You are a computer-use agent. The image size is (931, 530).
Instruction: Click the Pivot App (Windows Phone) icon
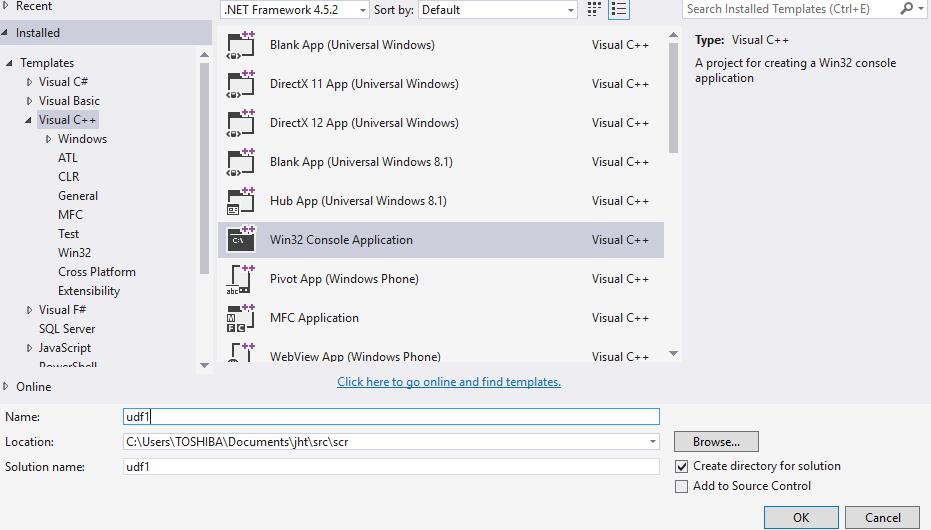[240, 280]
